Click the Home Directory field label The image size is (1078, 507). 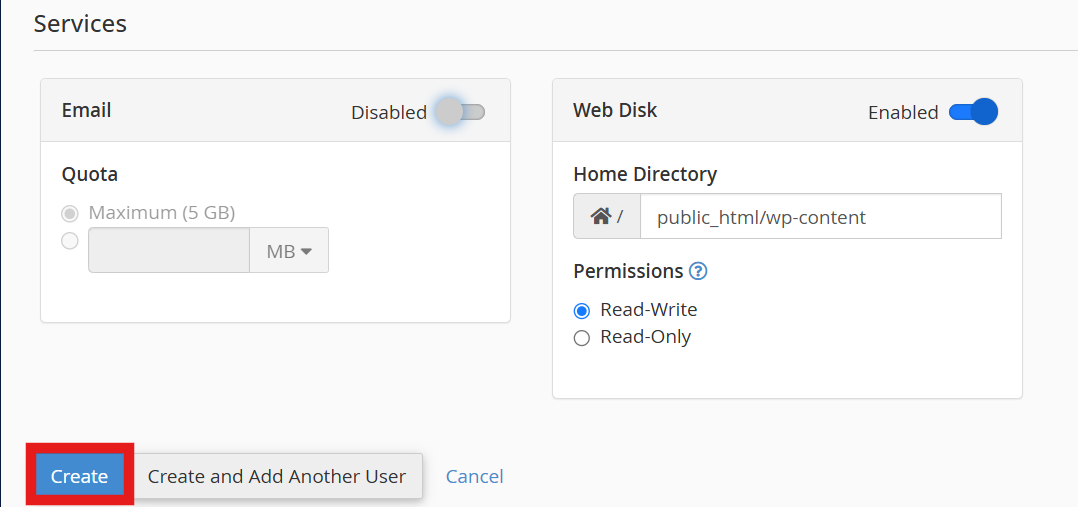pyautogui.click(x=645, y=174)
